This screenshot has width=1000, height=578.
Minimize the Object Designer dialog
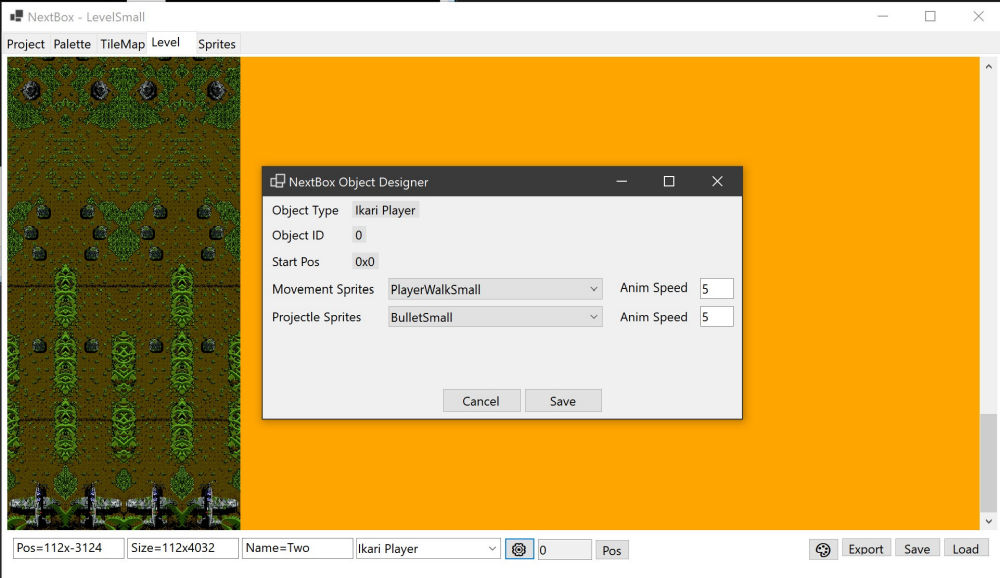coord(622,181)
